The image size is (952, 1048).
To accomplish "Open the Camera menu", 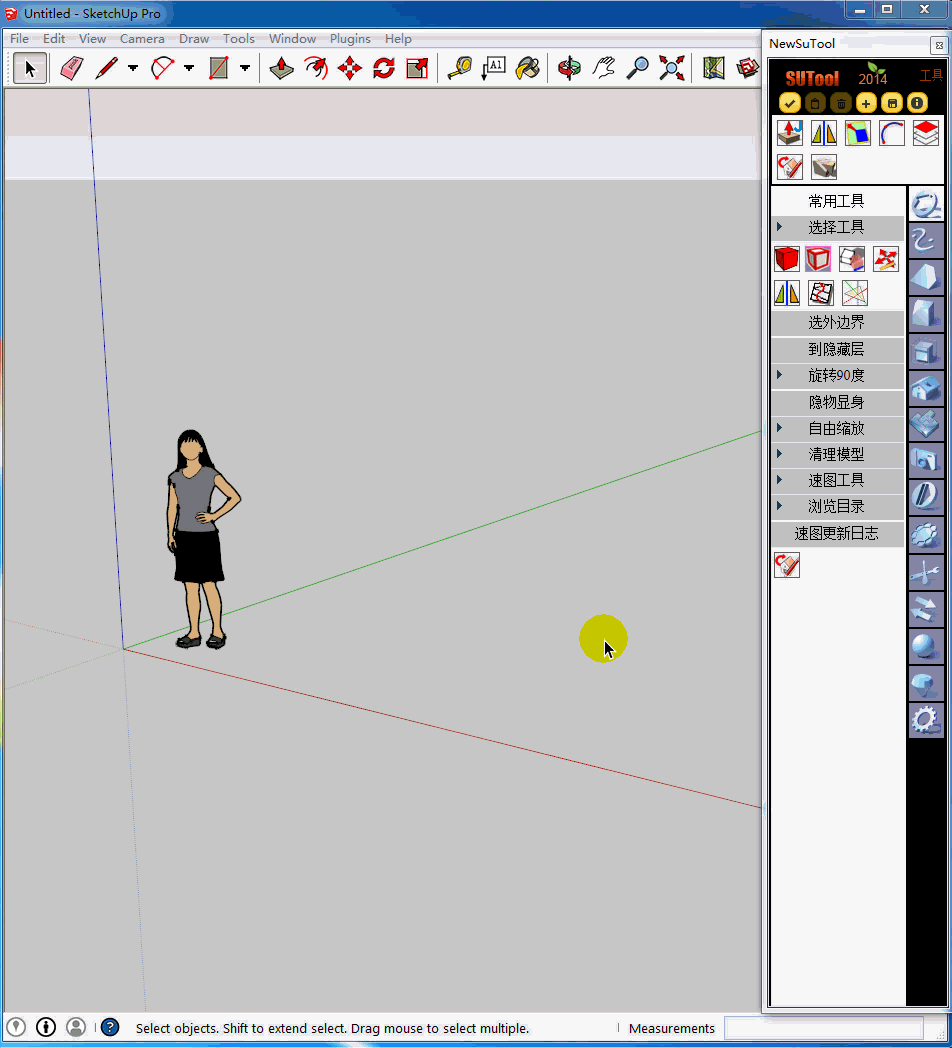I will pos(142,39).
